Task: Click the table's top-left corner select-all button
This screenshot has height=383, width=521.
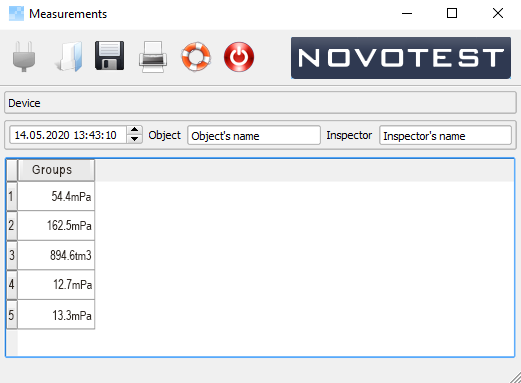Action: [12, 170]
